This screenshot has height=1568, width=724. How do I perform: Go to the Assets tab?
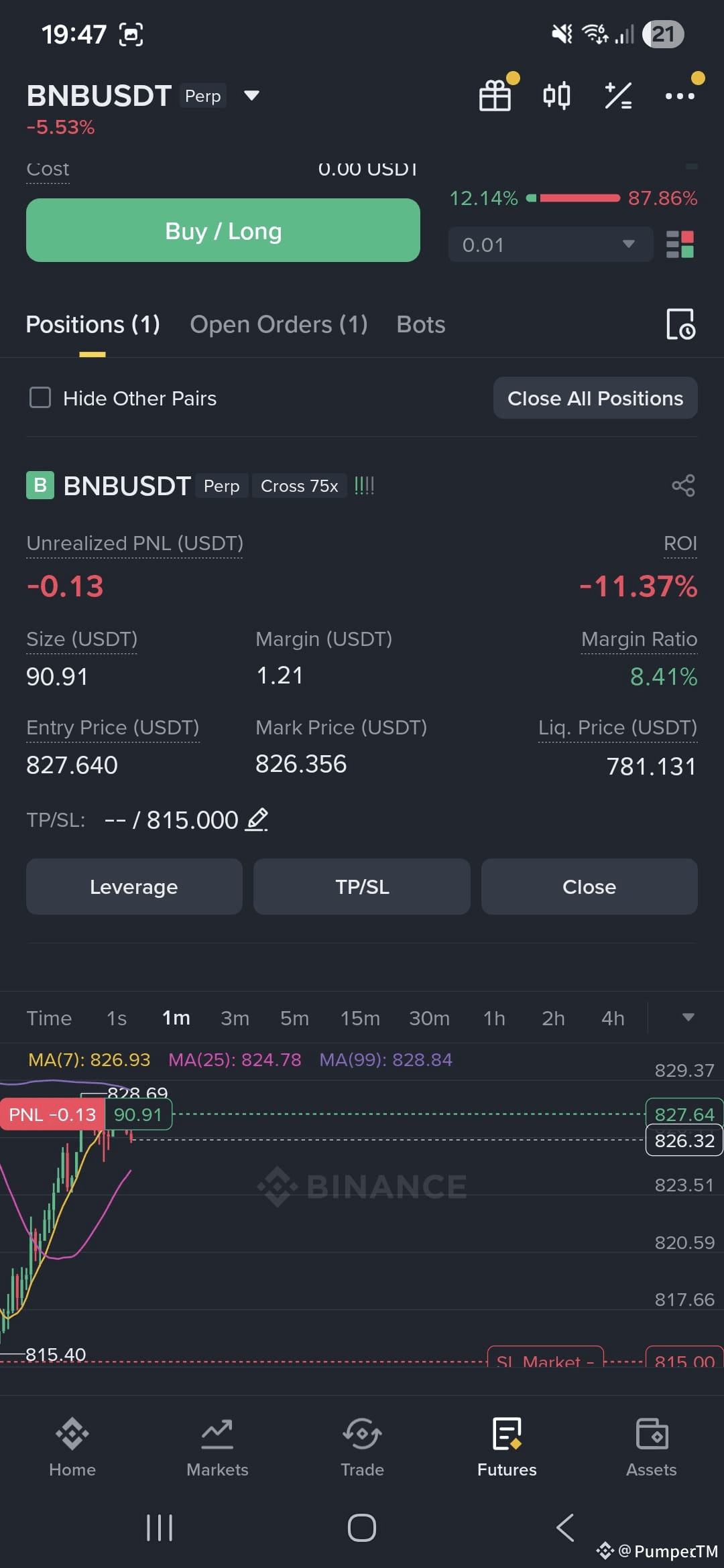[x=652, y=1446]
